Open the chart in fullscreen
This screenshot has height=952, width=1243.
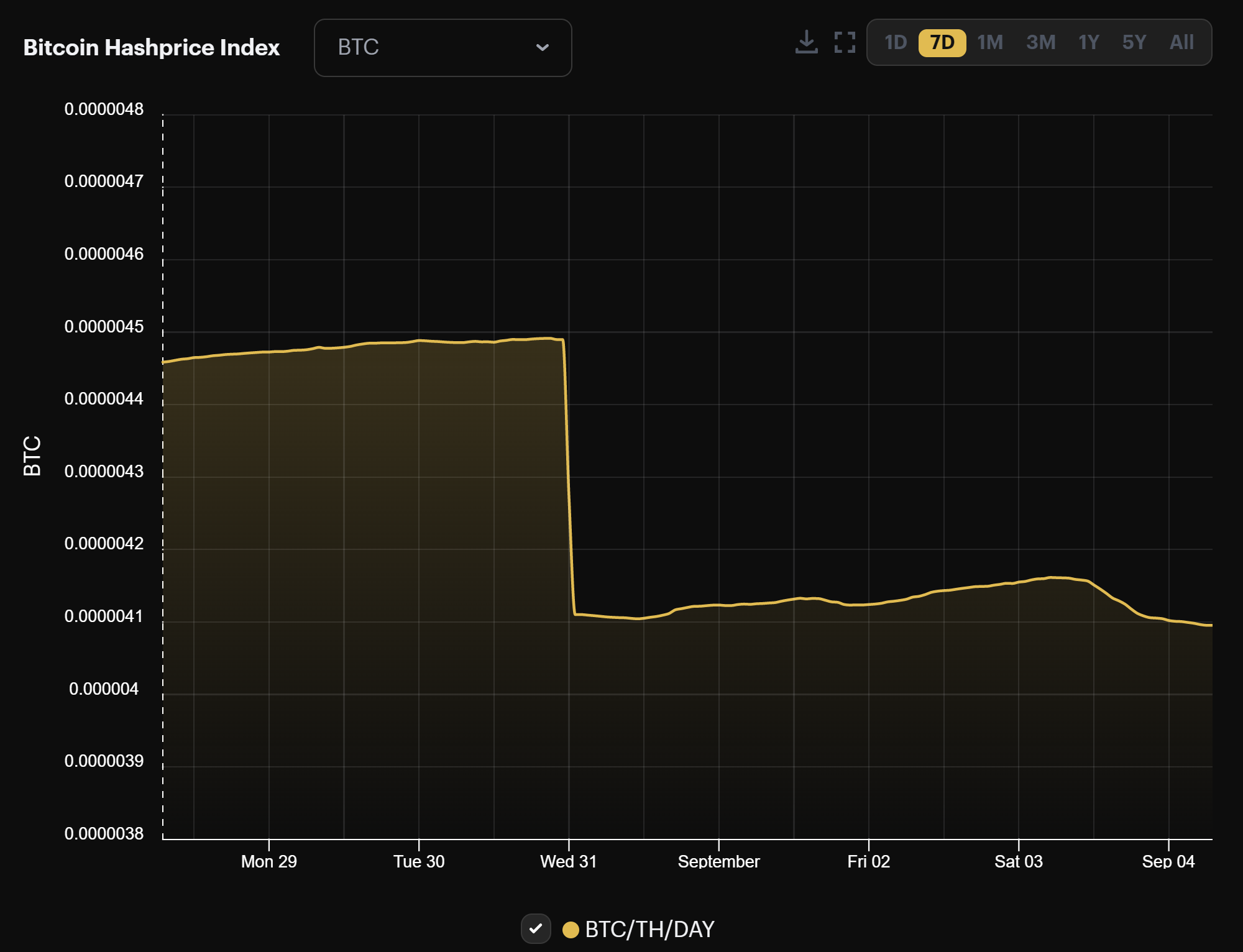click(845, 42)
